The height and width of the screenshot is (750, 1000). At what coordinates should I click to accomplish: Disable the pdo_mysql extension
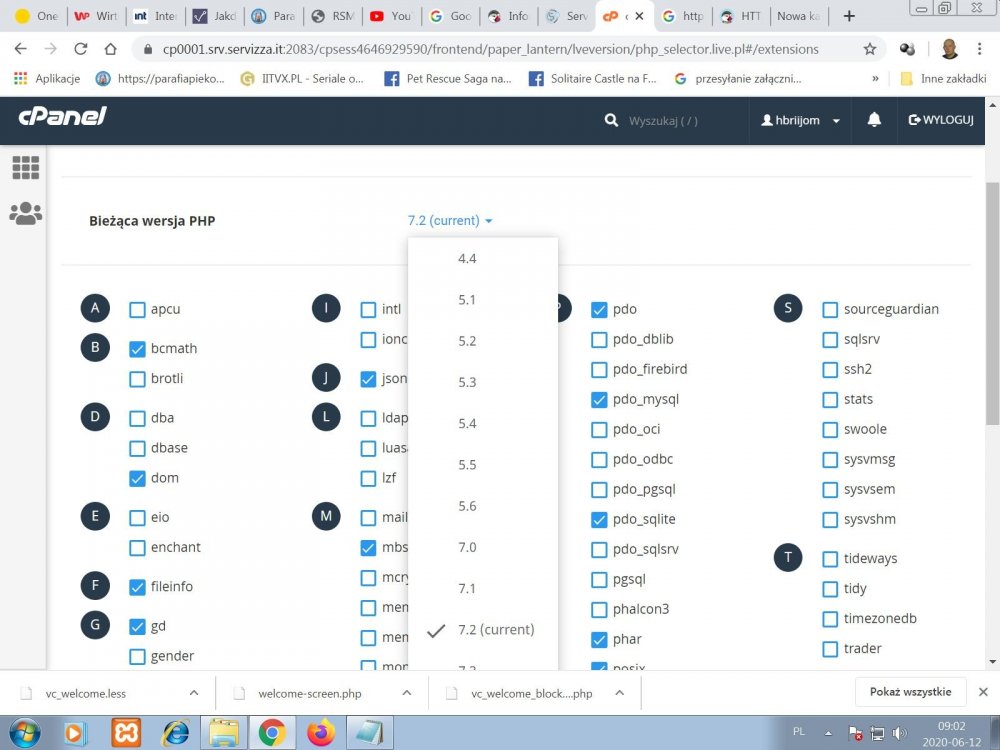click(599, 400)
